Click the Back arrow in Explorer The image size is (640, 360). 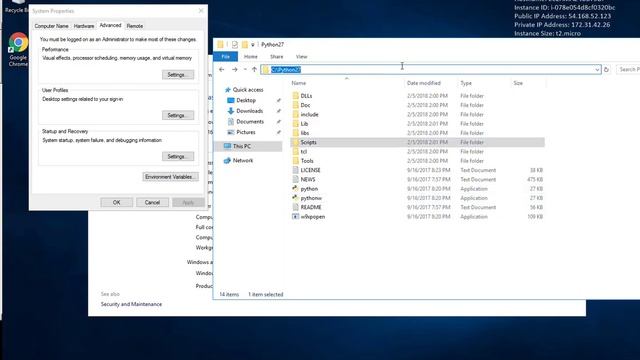pyautogui.click(x=222, y=69)
